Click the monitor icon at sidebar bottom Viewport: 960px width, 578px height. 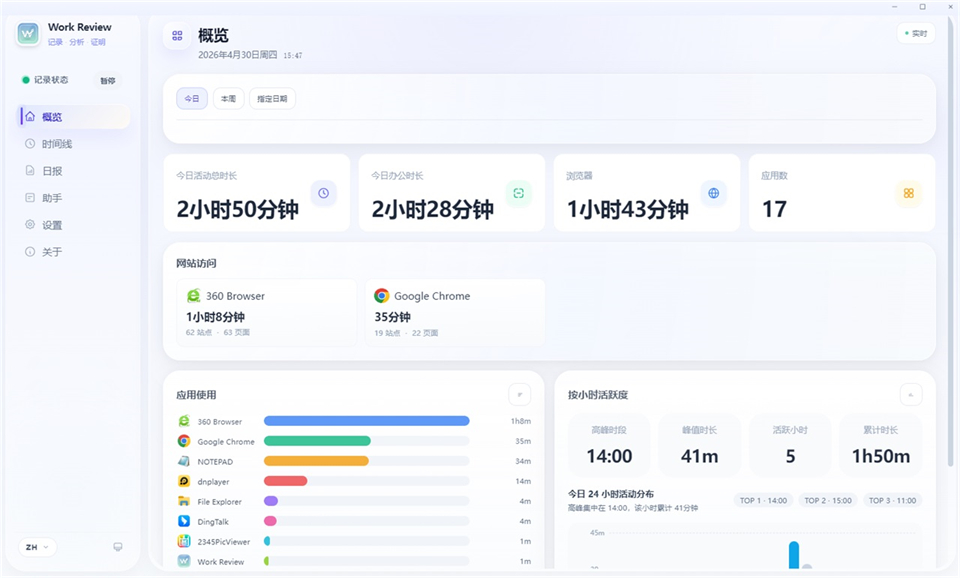118,547
